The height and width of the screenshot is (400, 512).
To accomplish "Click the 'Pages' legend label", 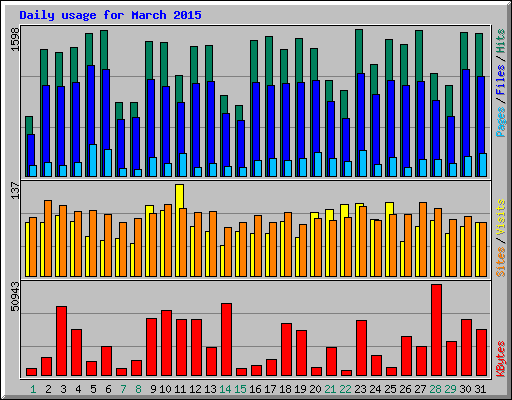I will click(501, 122).
